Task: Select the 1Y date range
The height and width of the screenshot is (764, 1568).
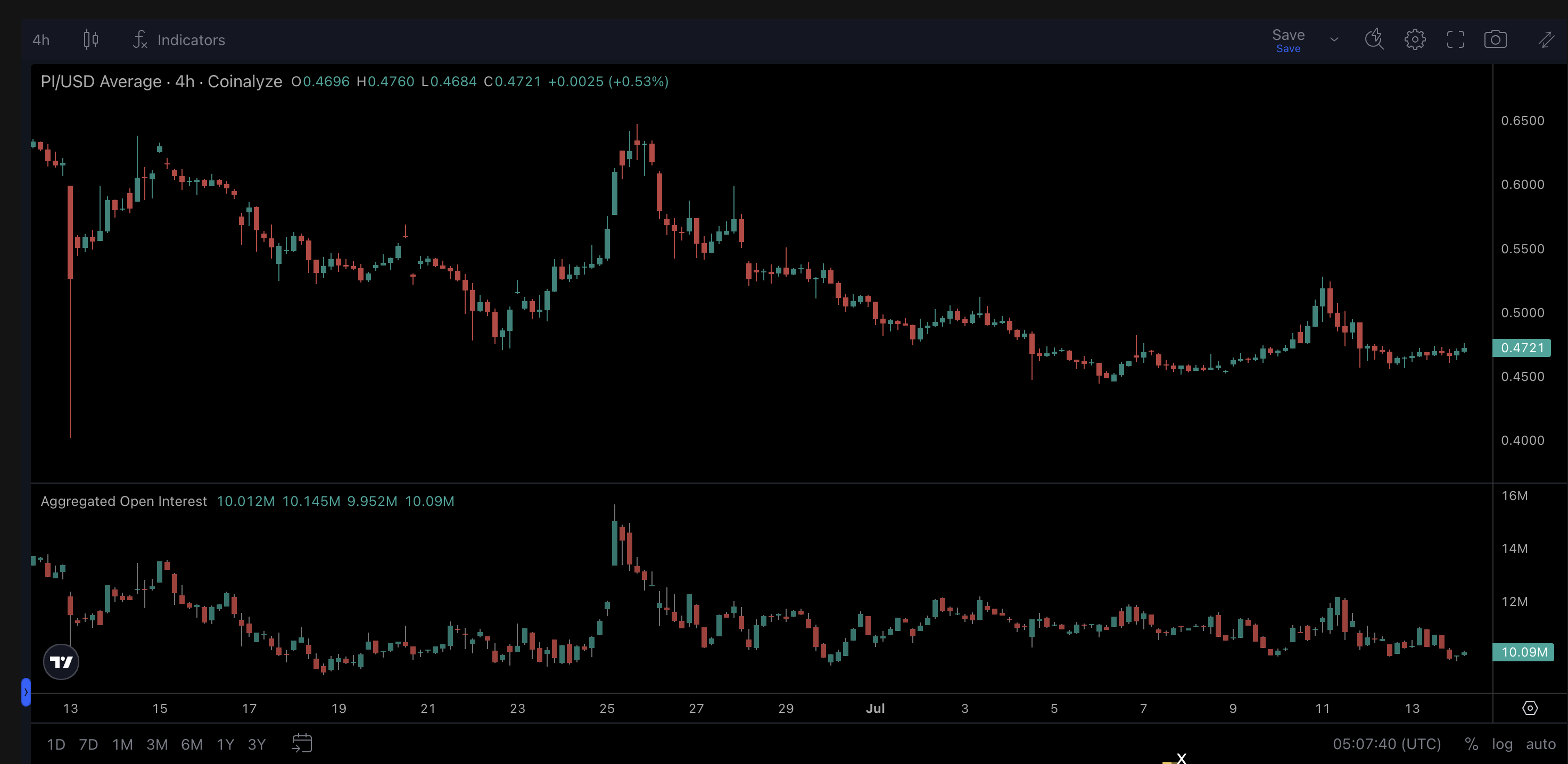Action: 225,744
